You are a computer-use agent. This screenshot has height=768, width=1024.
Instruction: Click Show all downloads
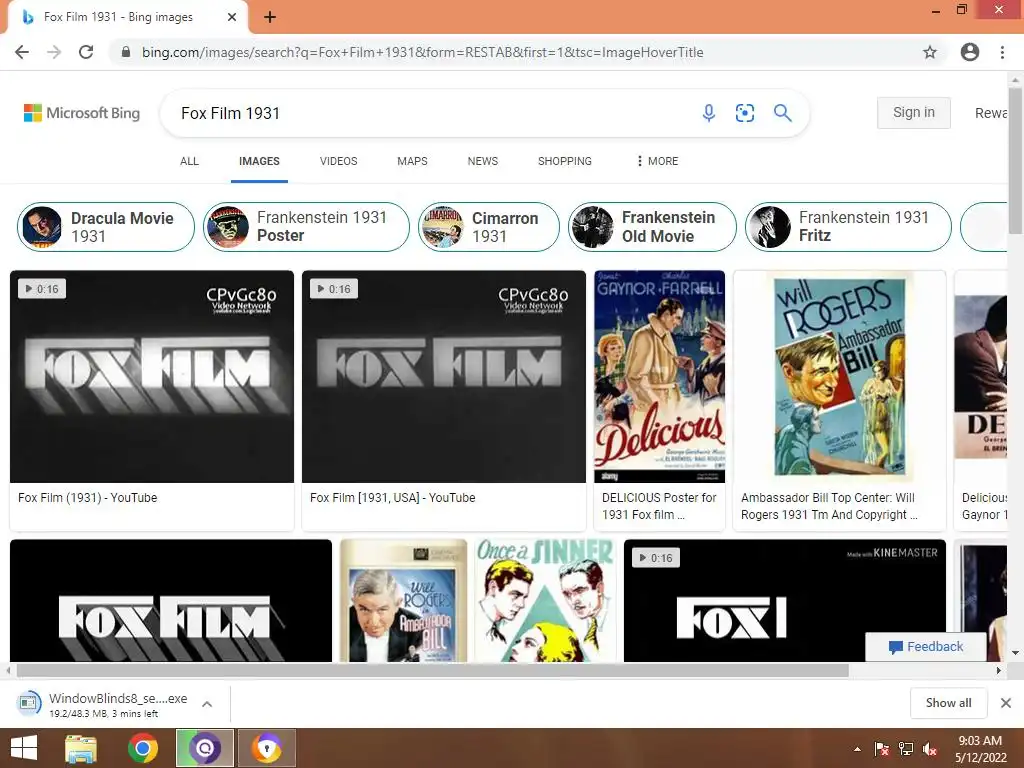click(948, 703)
